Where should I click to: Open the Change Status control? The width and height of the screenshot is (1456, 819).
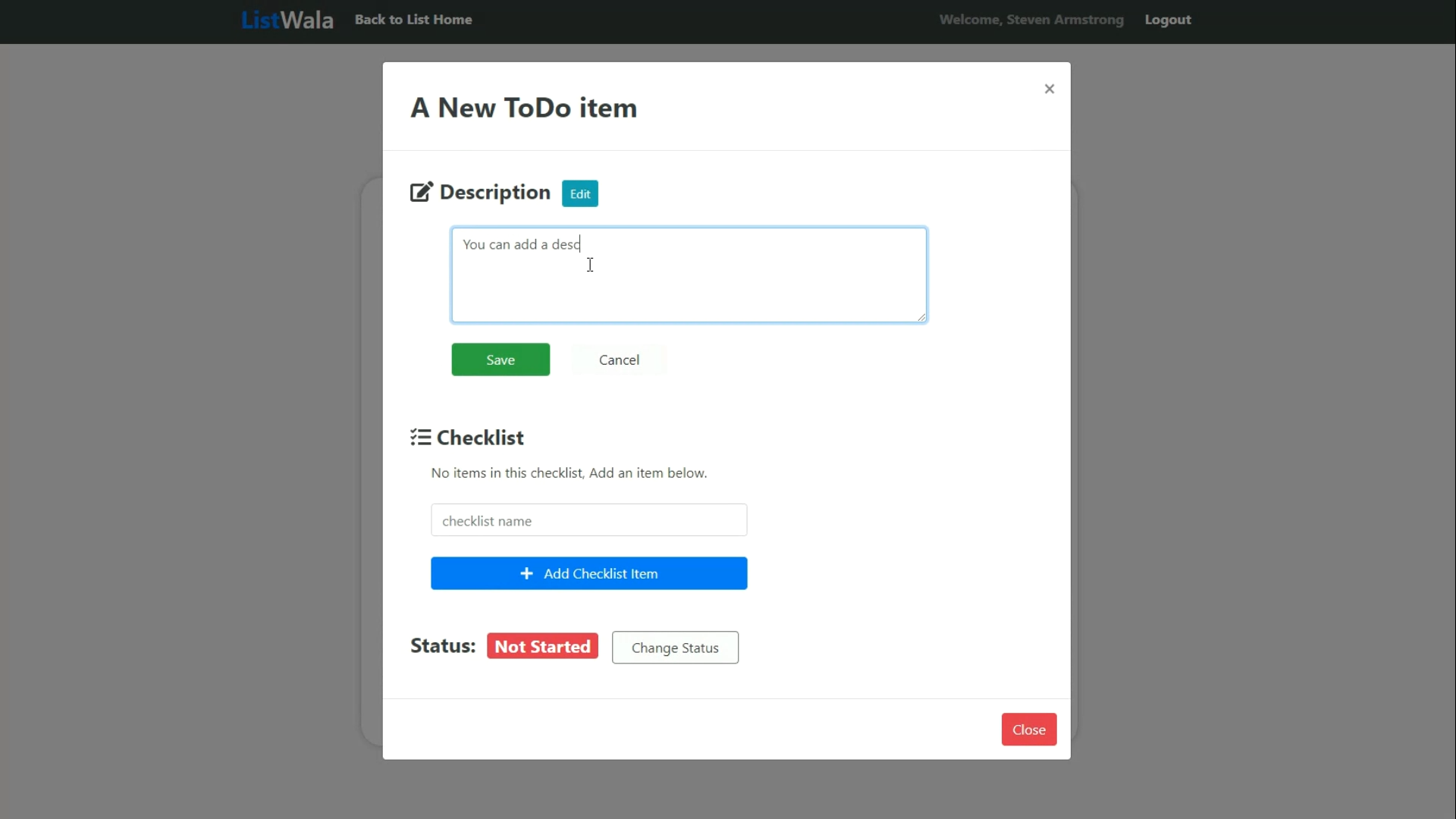click(675, 648)
